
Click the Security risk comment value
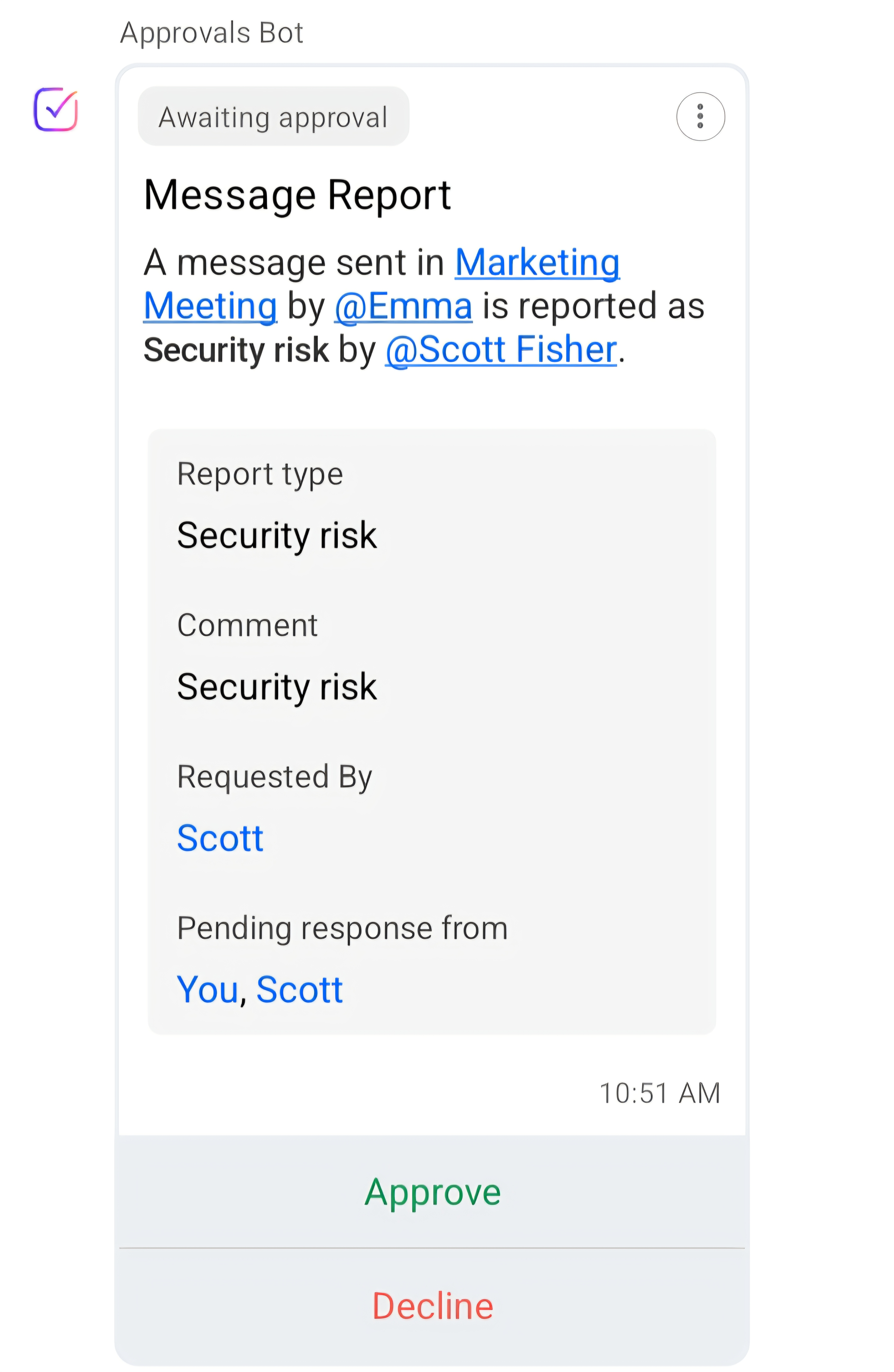pos(277,687)
